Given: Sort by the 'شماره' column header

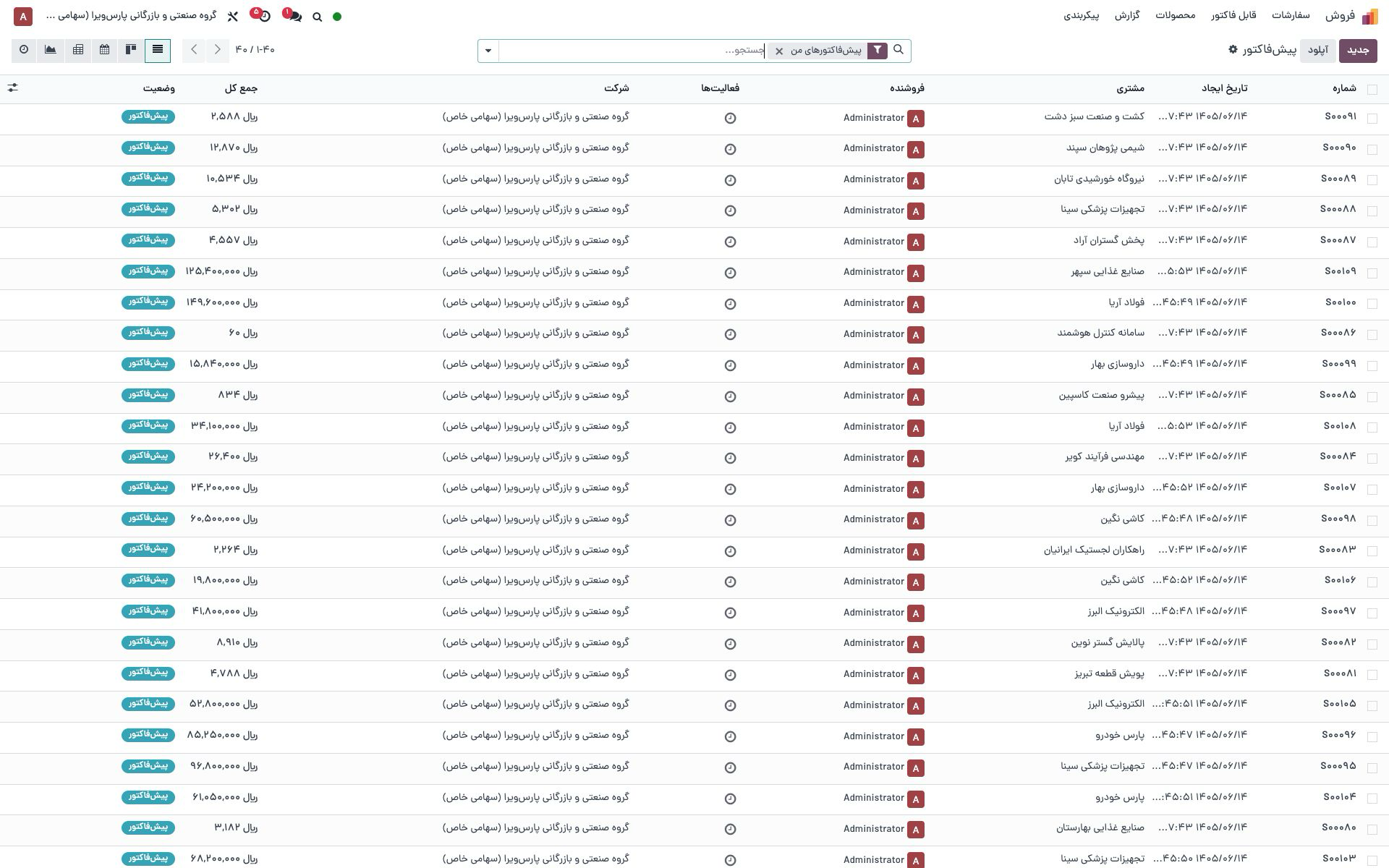Looking at the screenshot, I should click(x=1344, y=88).
